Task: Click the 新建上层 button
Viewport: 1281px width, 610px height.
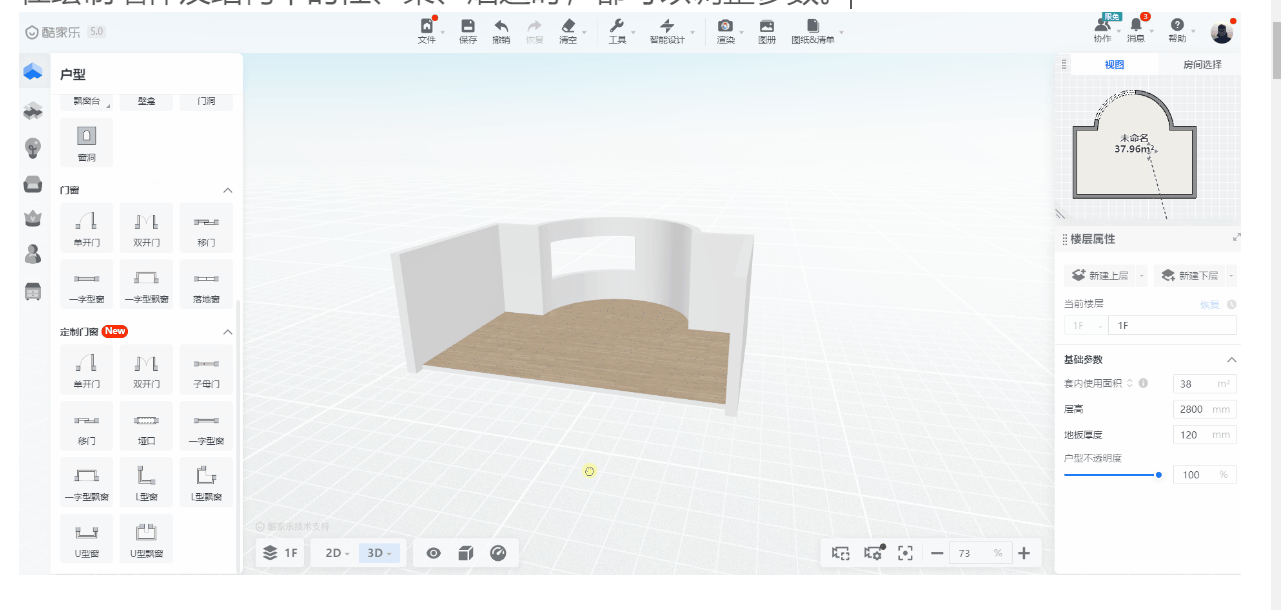Action: pos(1100,275)
